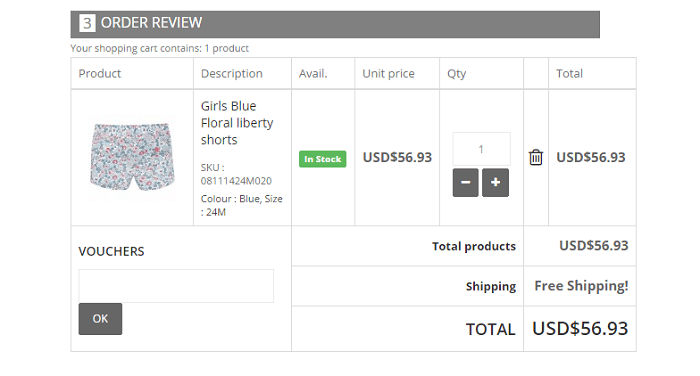The image size is (700, 376).
Task: Decrease quantity with the minus button
Action: (x=465, y=182)
